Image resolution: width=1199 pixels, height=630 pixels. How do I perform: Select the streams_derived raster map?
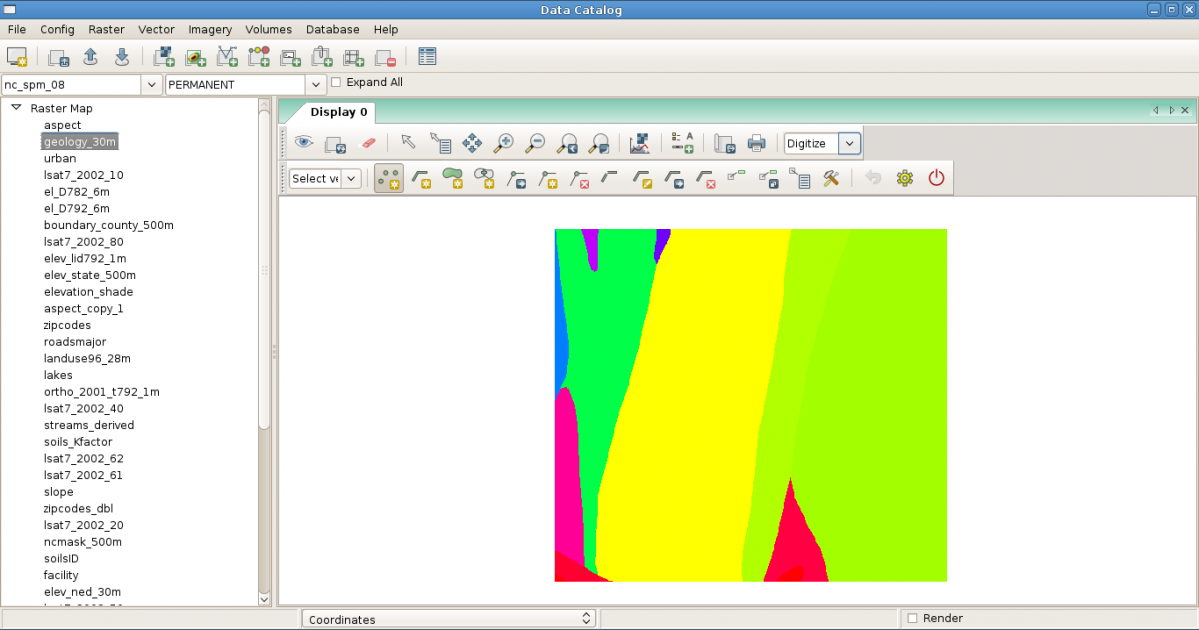(89, 425)
